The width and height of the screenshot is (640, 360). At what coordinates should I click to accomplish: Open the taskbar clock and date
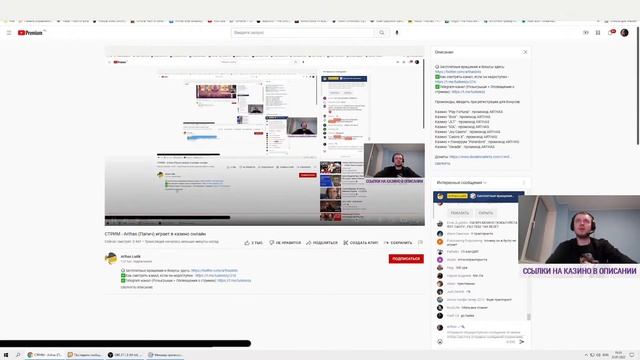(x=618, y=355)
